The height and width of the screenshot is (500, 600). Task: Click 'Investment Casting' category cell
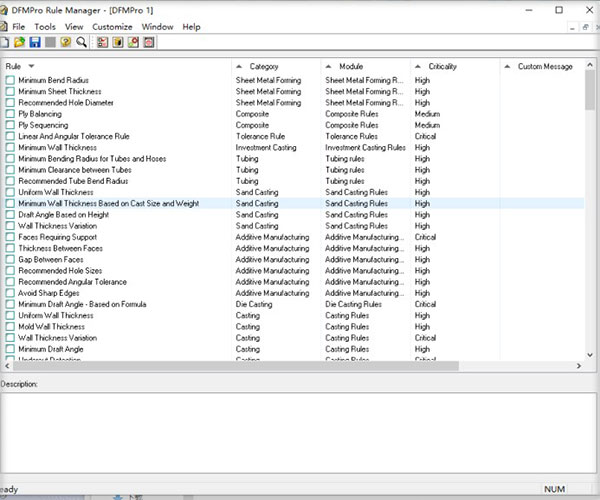pos(266,147)
